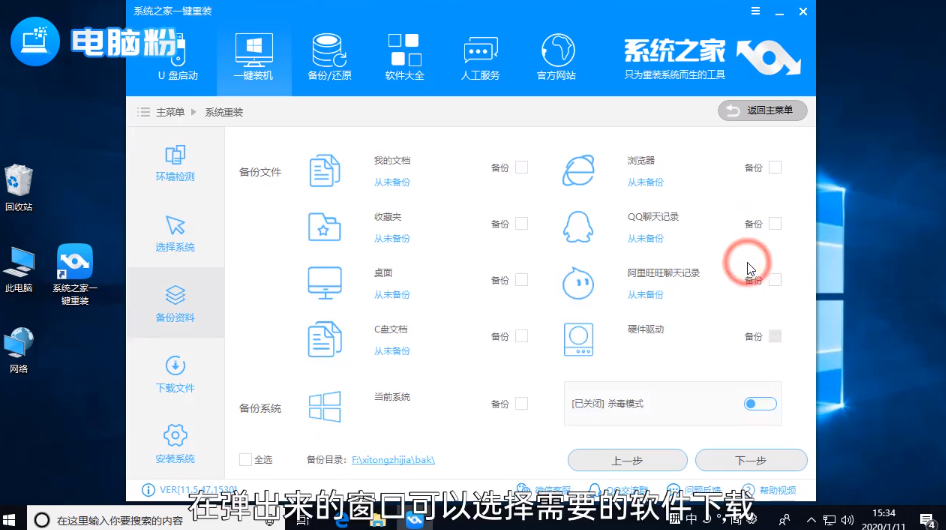Open the People icon in the taskbar

click(784, 520)
